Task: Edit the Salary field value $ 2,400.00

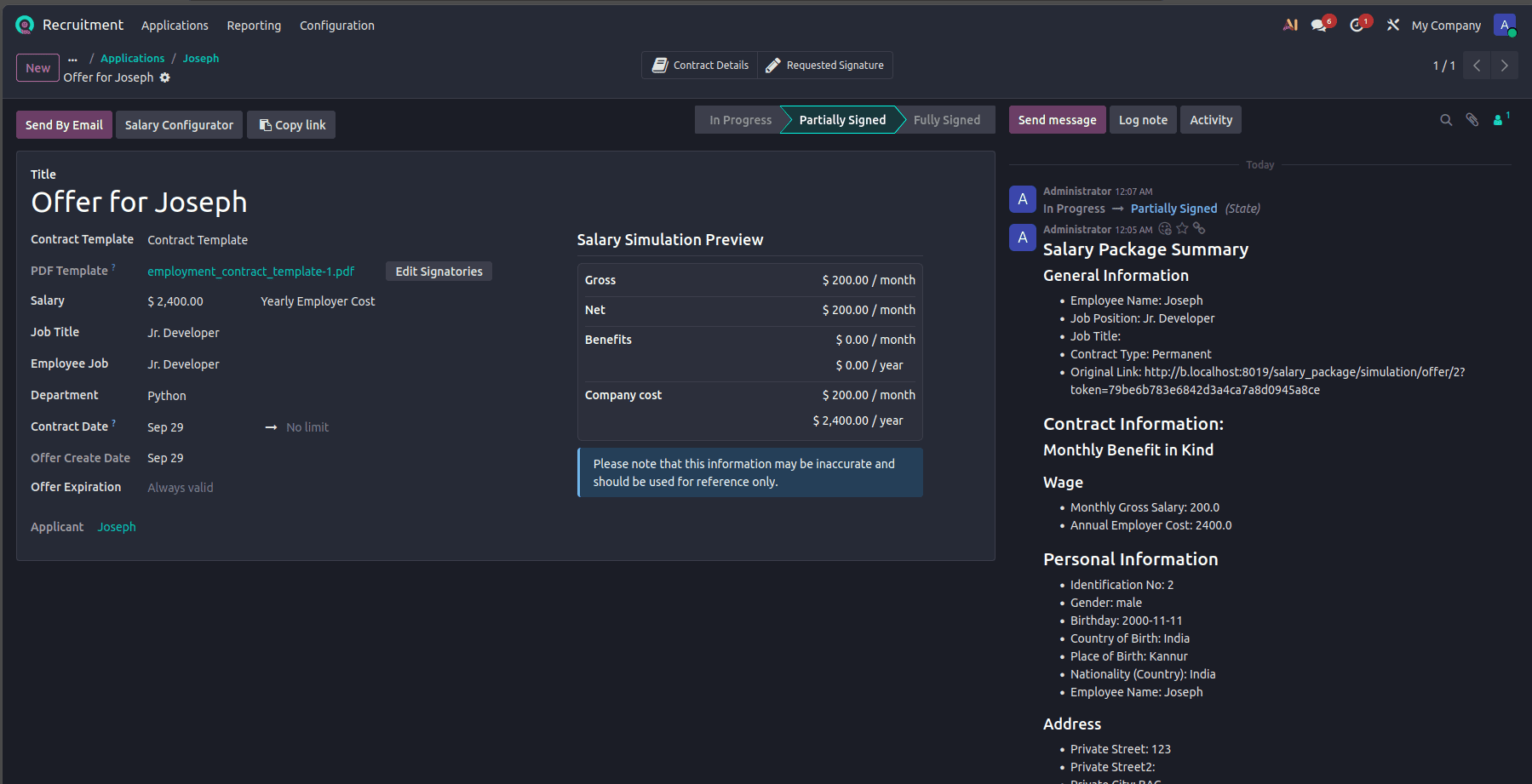Action: click(175, 301)
